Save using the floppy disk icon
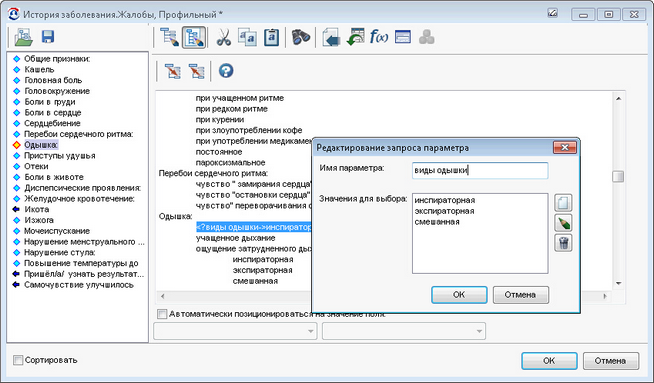 [48, 37]
